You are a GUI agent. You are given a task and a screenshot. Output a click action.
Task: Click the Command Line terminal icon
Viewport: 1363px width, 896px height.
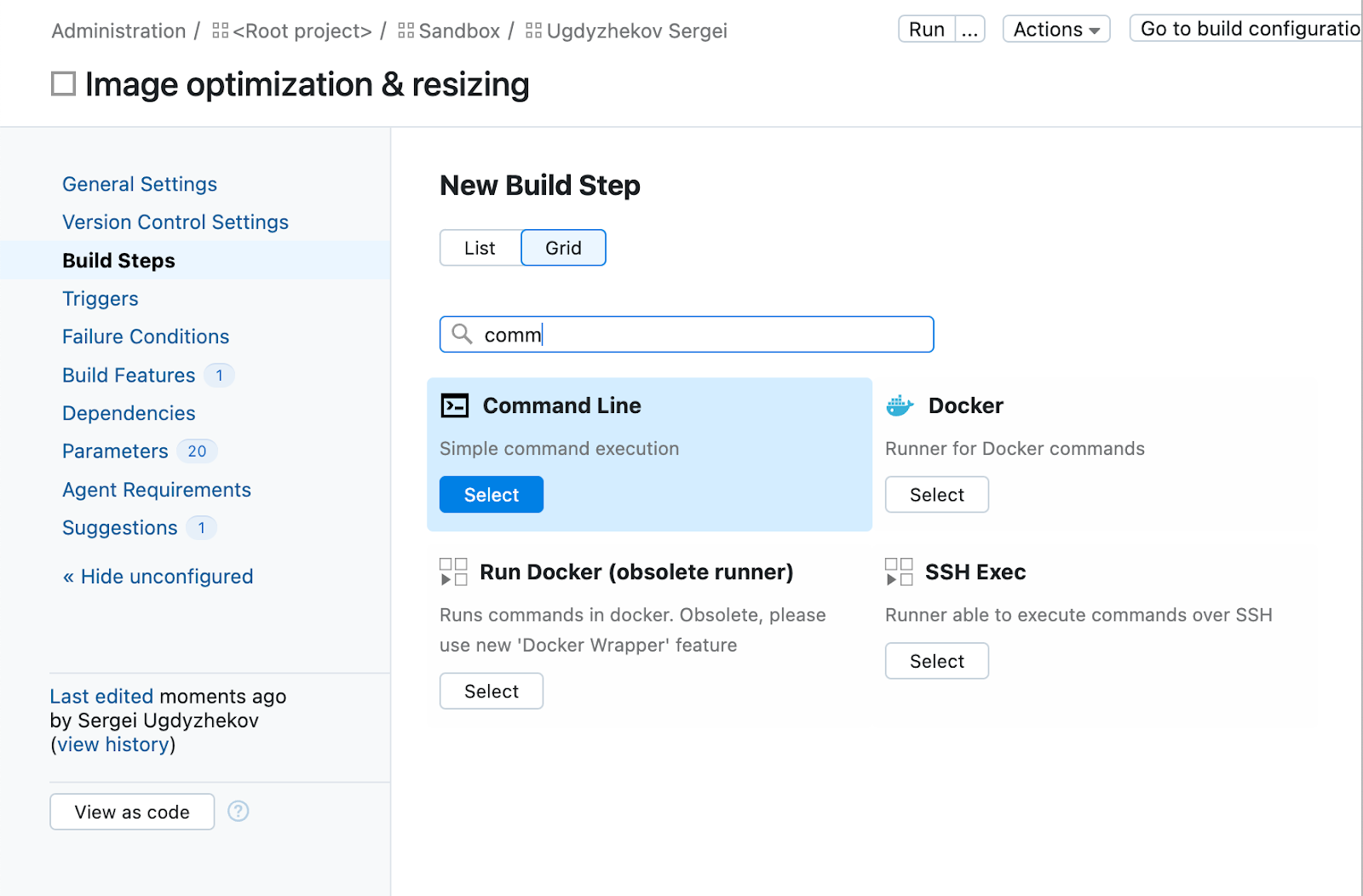[454, 405]
